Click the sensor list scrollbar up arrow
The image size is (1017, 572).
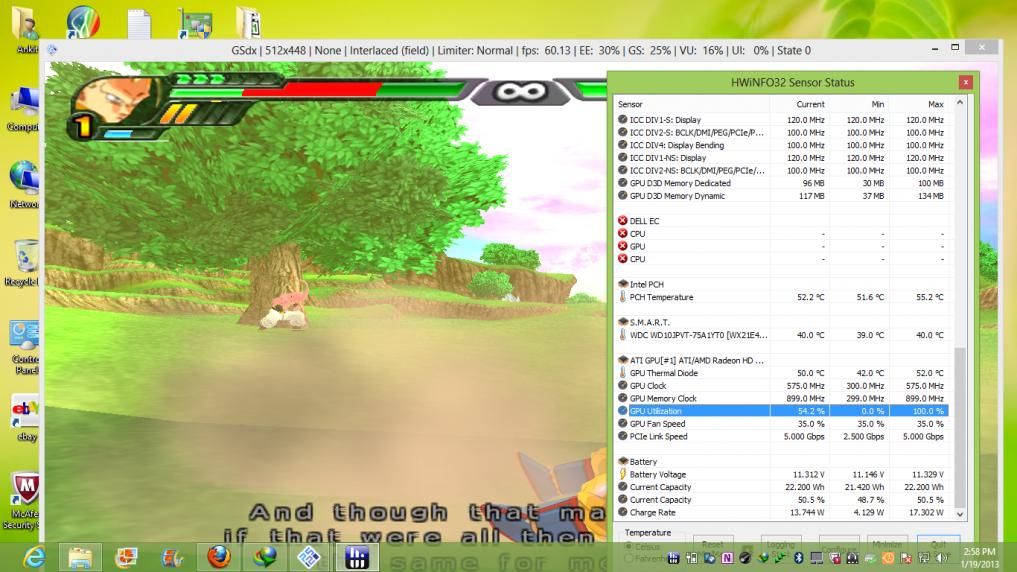[960, 102]
